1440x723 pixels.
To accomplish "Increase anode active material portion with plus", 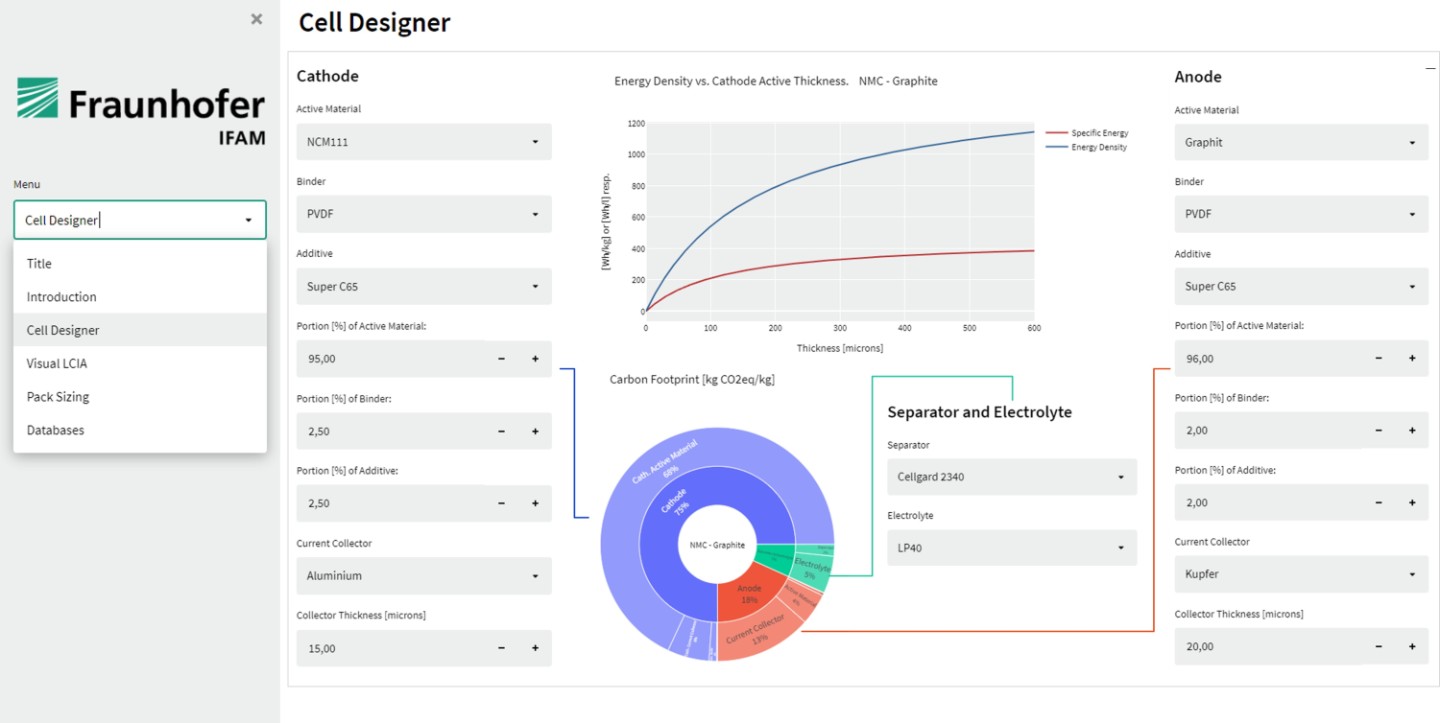I will tap(1412, 358).
